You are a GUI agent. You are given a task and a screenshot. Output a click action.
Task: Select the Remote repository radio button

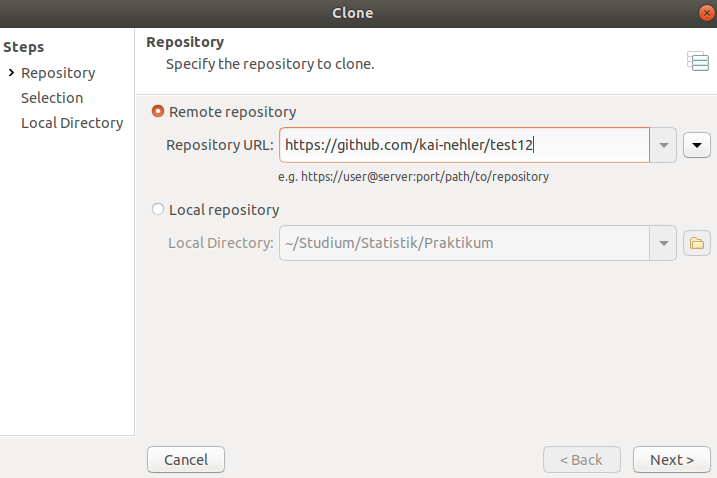[158, 111]
